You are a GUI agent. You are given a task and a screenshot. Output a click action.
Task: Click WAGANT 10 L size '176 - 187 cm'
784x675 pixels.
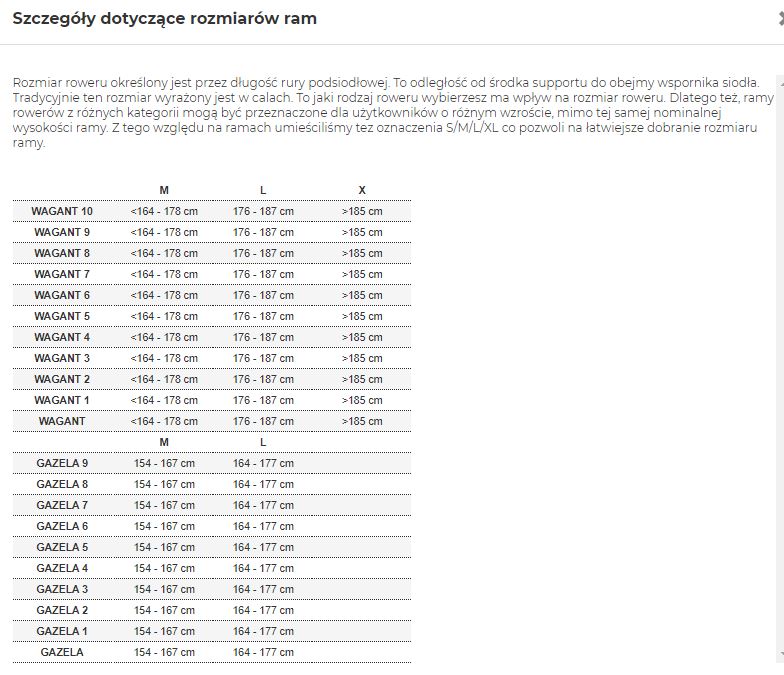pyautogui.click(x=263, y=212)
